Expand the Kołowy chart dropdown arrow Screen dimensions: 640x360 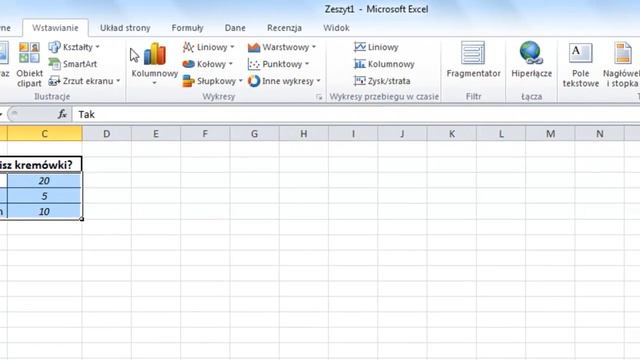(x=231, y=64)
